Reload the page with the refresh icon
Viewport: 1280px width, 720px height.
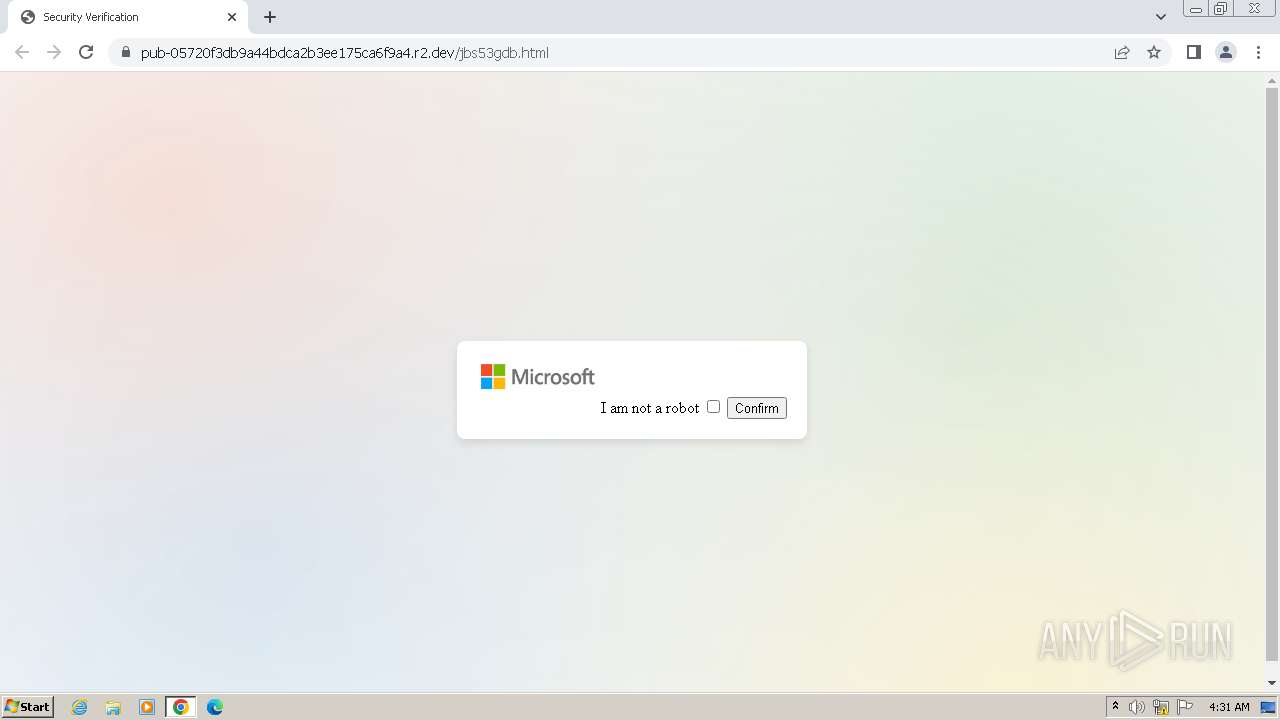tap(86, 52)
